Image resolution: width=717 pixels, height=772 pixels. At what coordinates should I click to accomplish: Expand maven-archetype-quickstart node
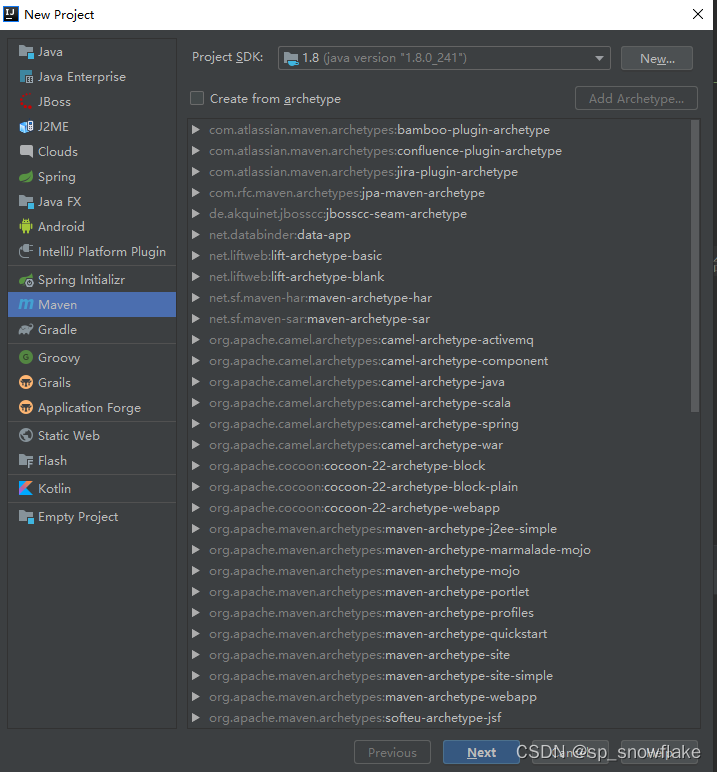196,634
